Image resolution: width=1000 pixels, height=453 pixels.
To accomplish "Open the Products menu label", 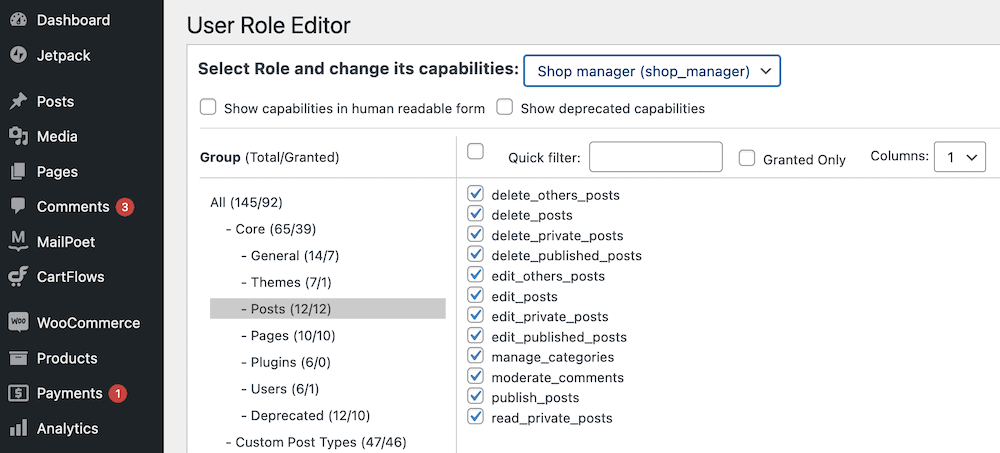I will click(67, 358).
